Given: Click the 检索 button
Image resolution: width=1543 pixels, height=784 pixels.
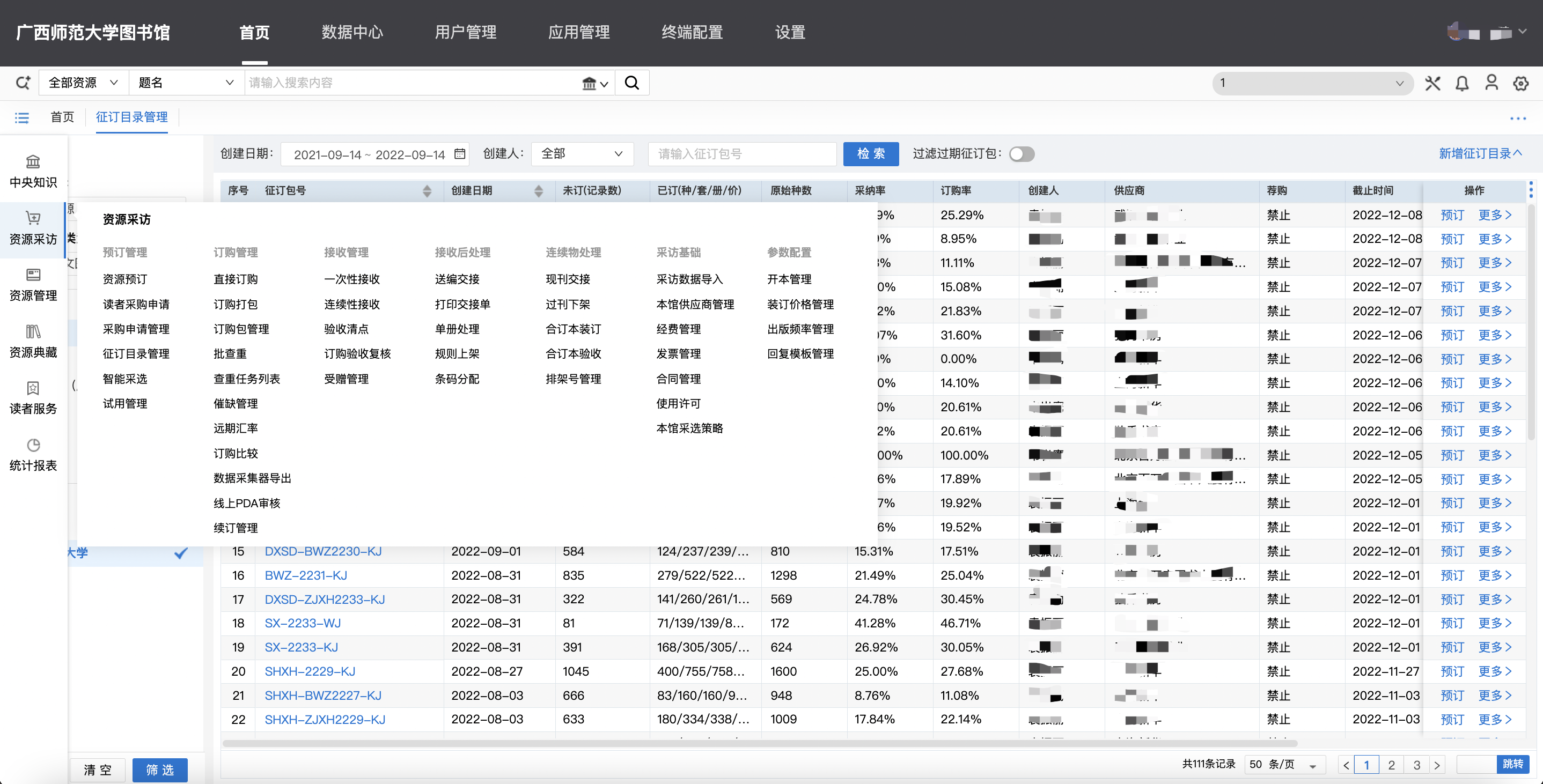Looking at the screenshot, I should click(870, 154).
